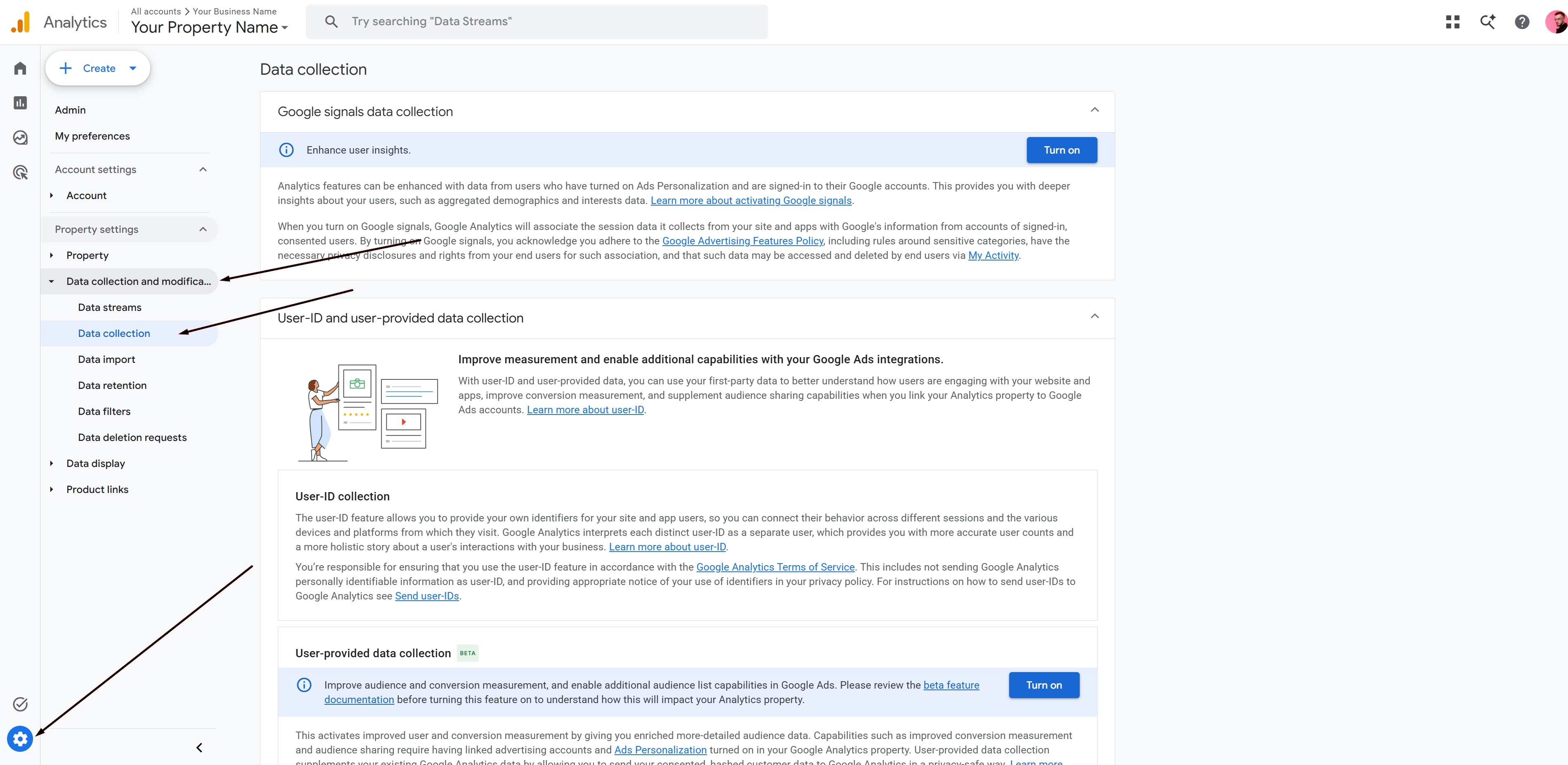Open the Send user-IDs link
The width and height of the screenshot is (1568, 765).
[427, 596]
